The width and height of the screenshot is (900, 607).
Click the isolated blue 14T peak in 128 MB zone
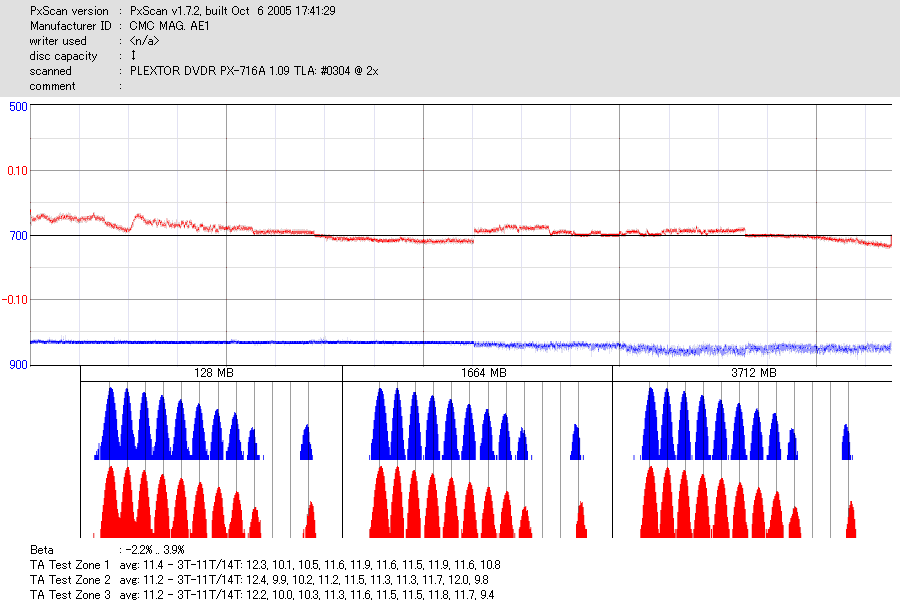point(307,442)
